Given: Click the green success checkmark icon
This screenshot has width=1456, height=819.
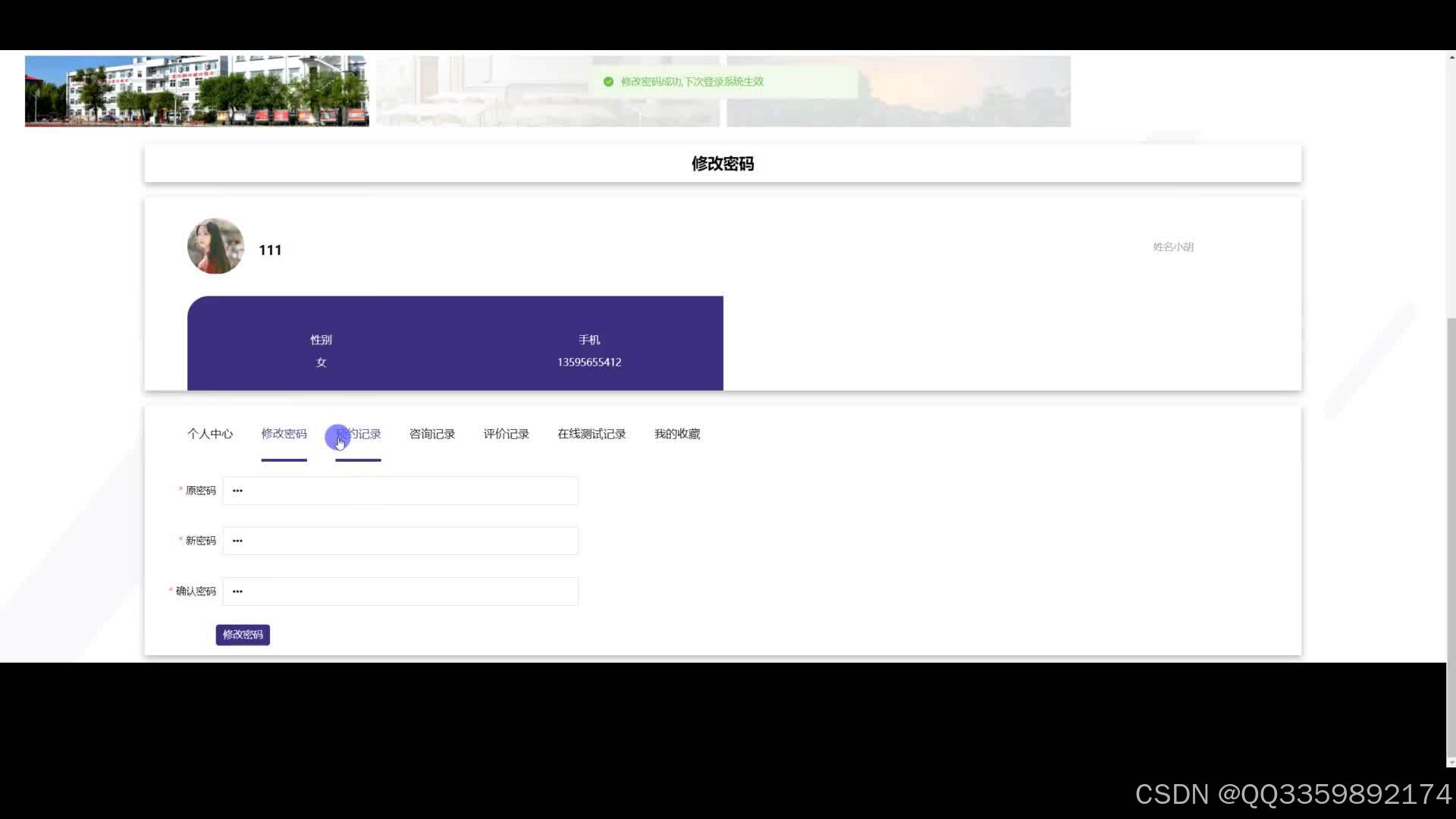Looking at the screenshot, I should point(608,82).
